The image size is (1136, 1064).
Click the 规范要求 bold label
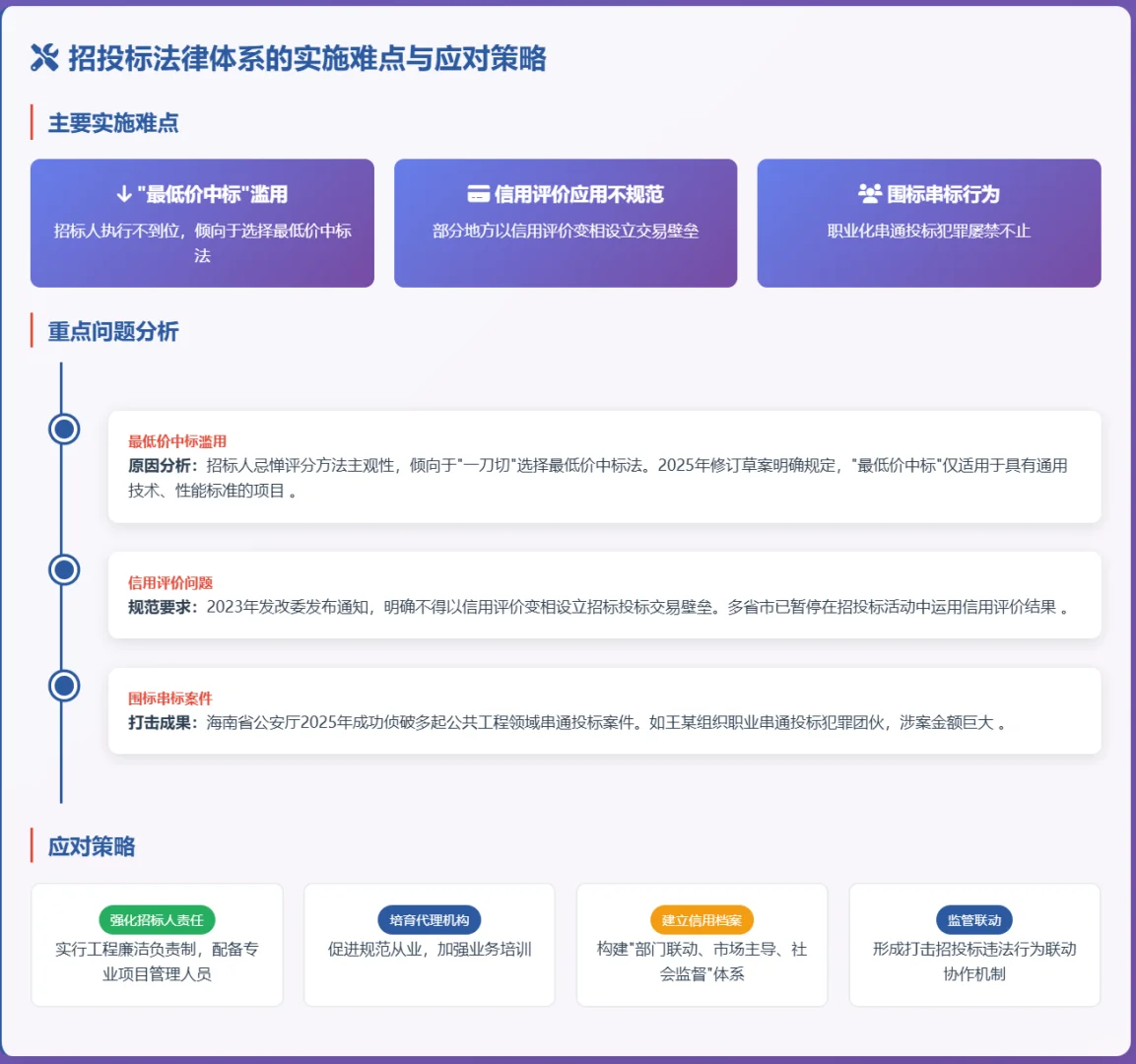pyautogui.click(x=156, y=603)
